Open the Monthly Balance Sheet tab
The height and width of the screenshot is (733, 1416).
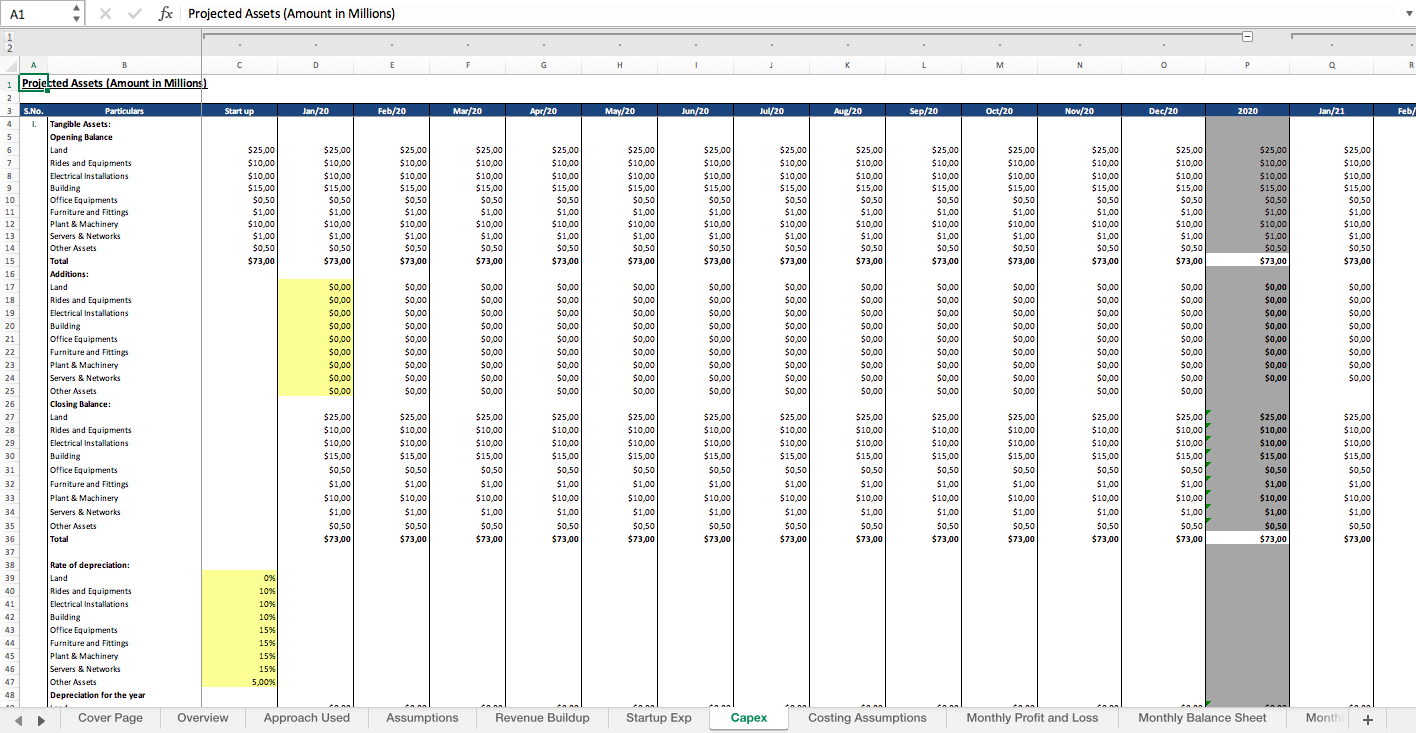(x=1202, y=718)
